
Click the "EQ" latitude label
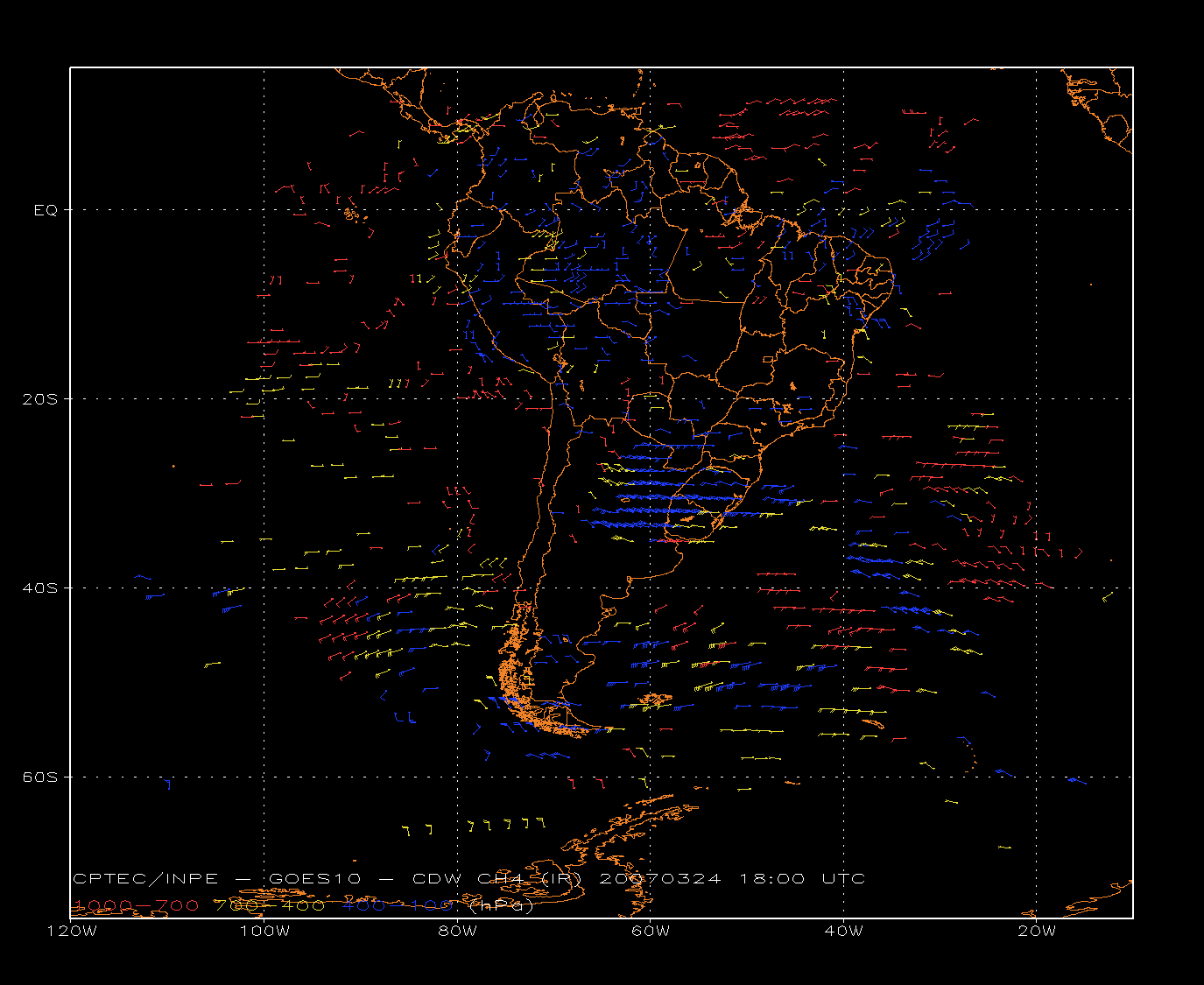tap(46, 210)
